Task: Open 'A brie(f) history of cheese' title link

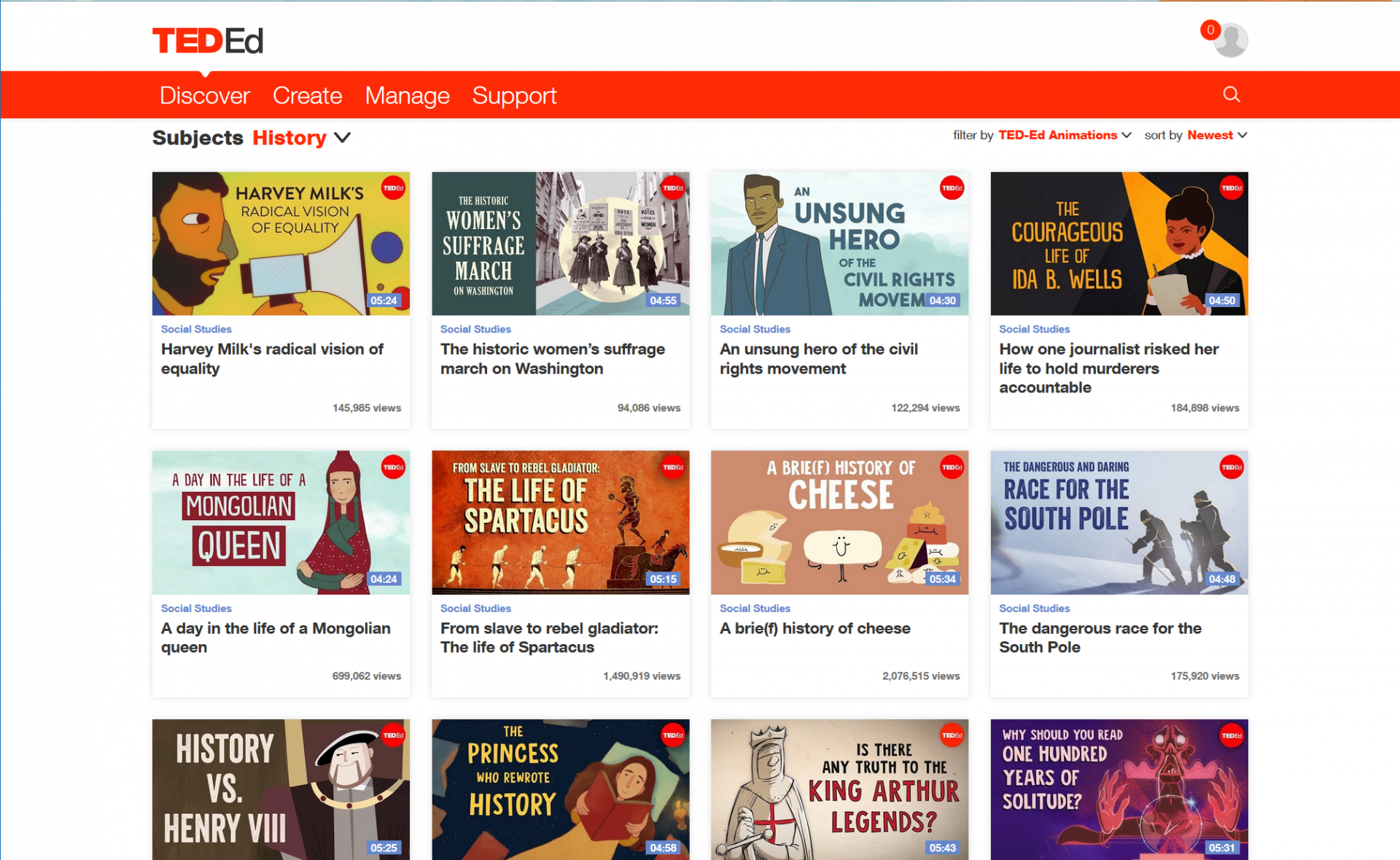Action: pyautogui.click(x=814, y=628)
